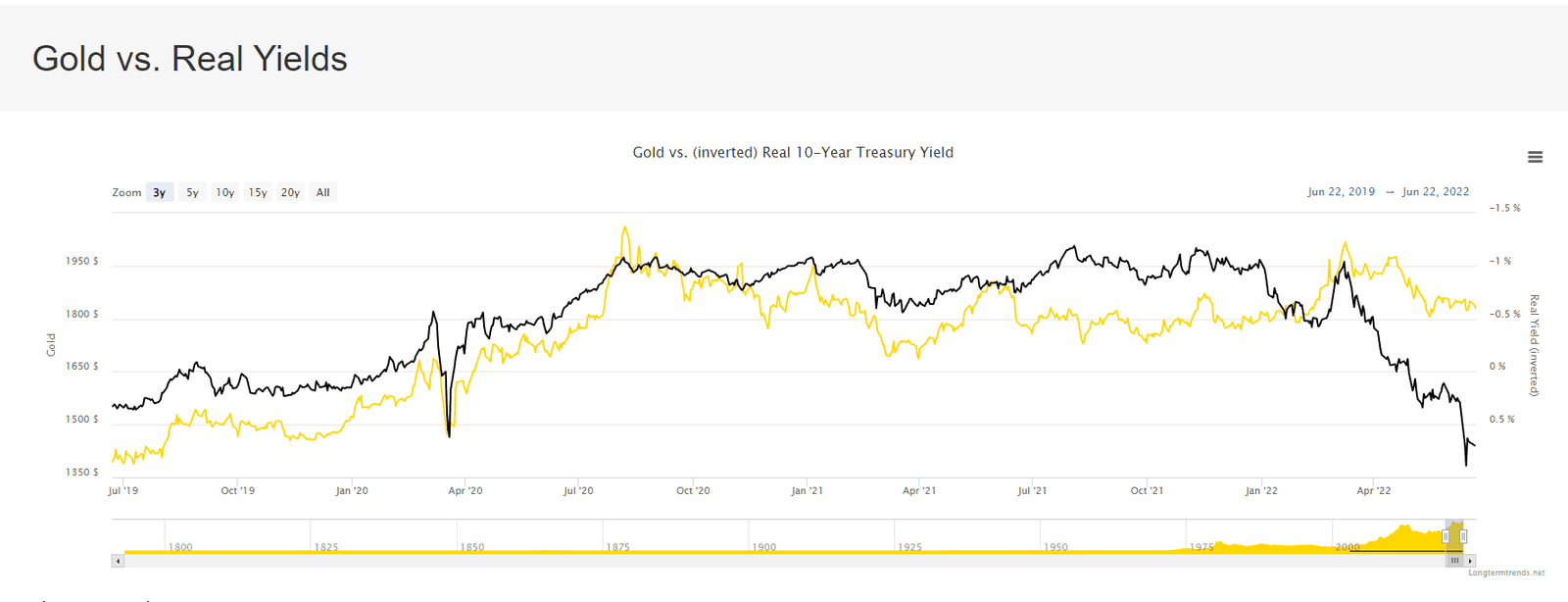Select the 5y zoom tab

pos(191,192)
